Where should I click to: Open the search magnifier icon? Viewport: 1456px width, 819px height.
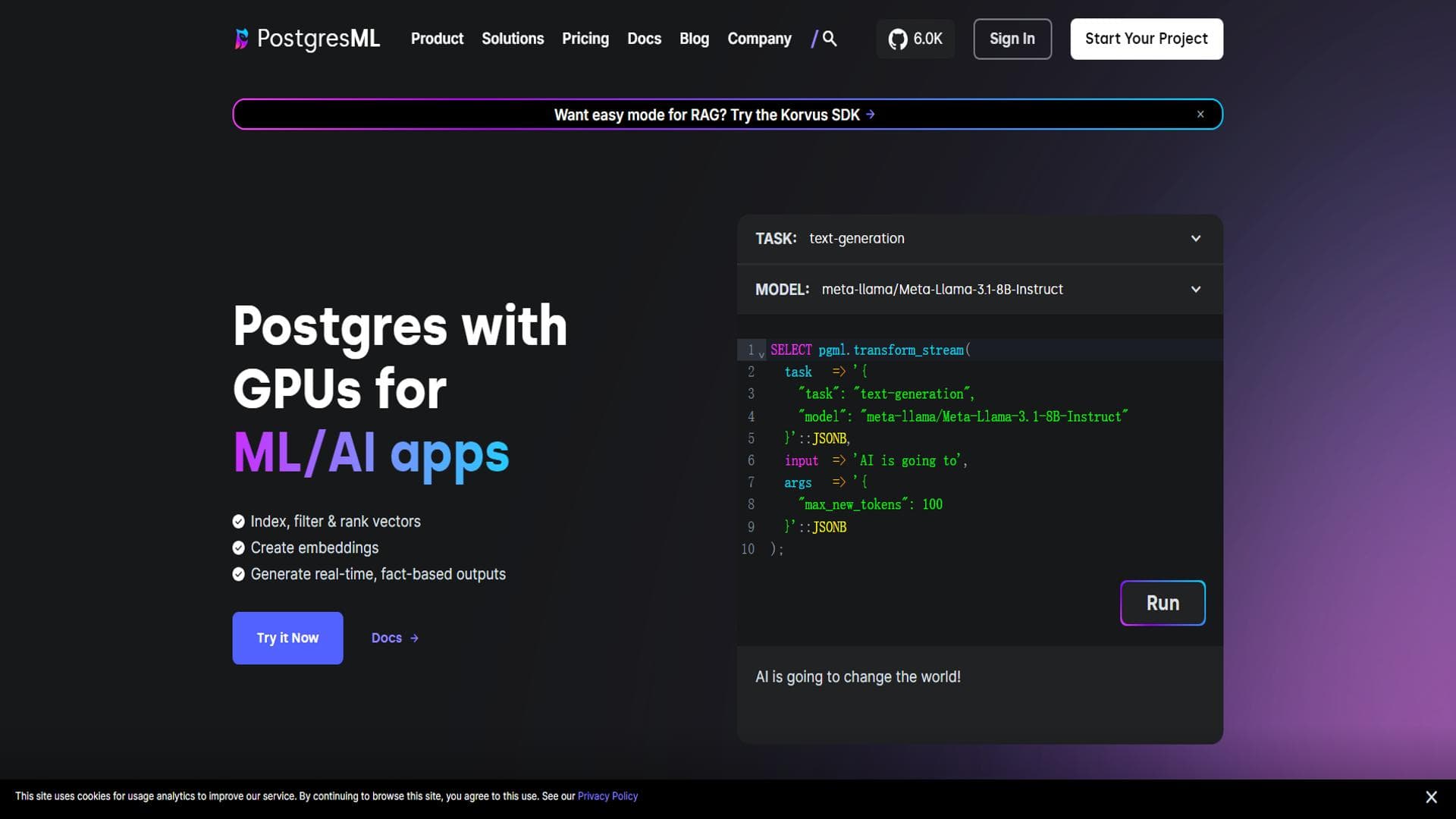pos(830,39)
